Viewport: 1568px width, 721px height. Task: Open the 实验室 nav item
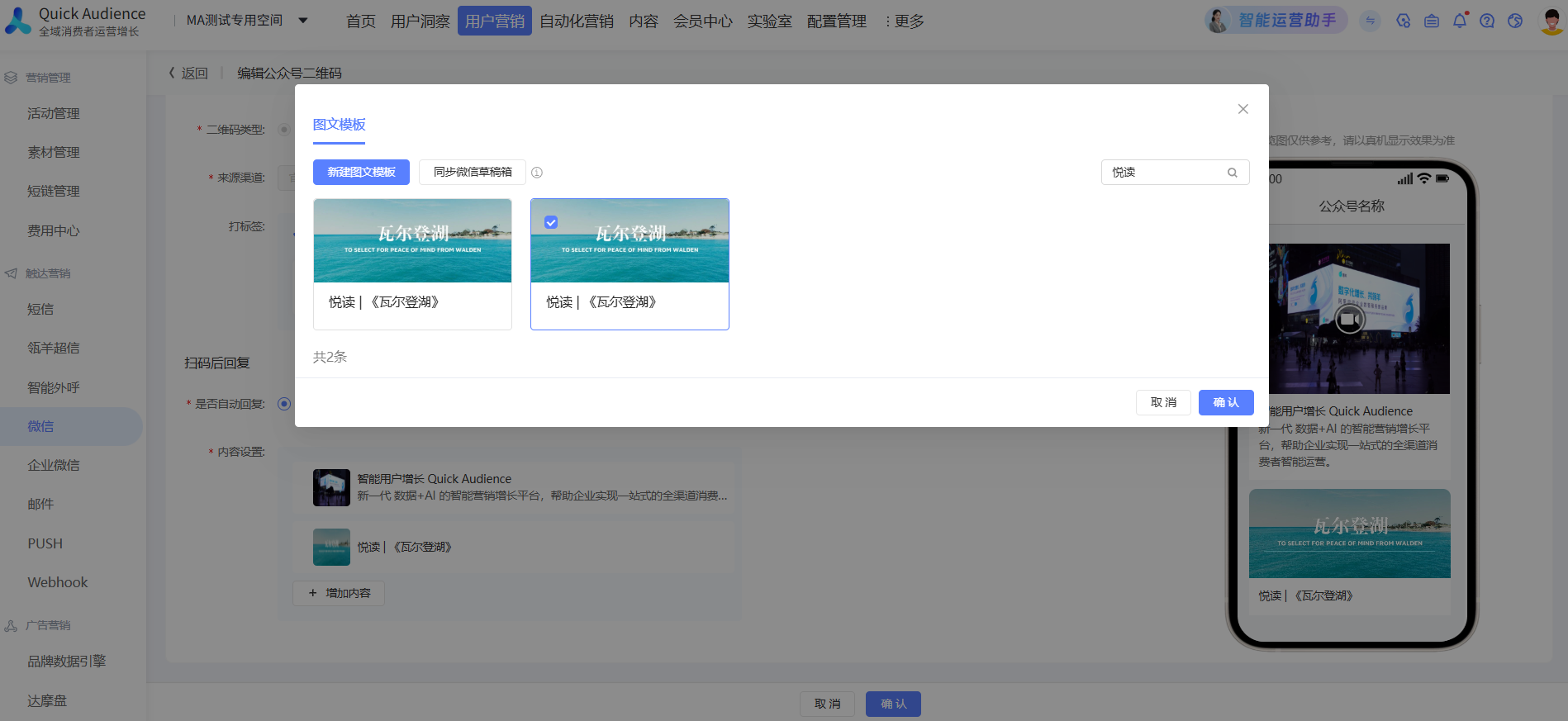coord(769,21)
